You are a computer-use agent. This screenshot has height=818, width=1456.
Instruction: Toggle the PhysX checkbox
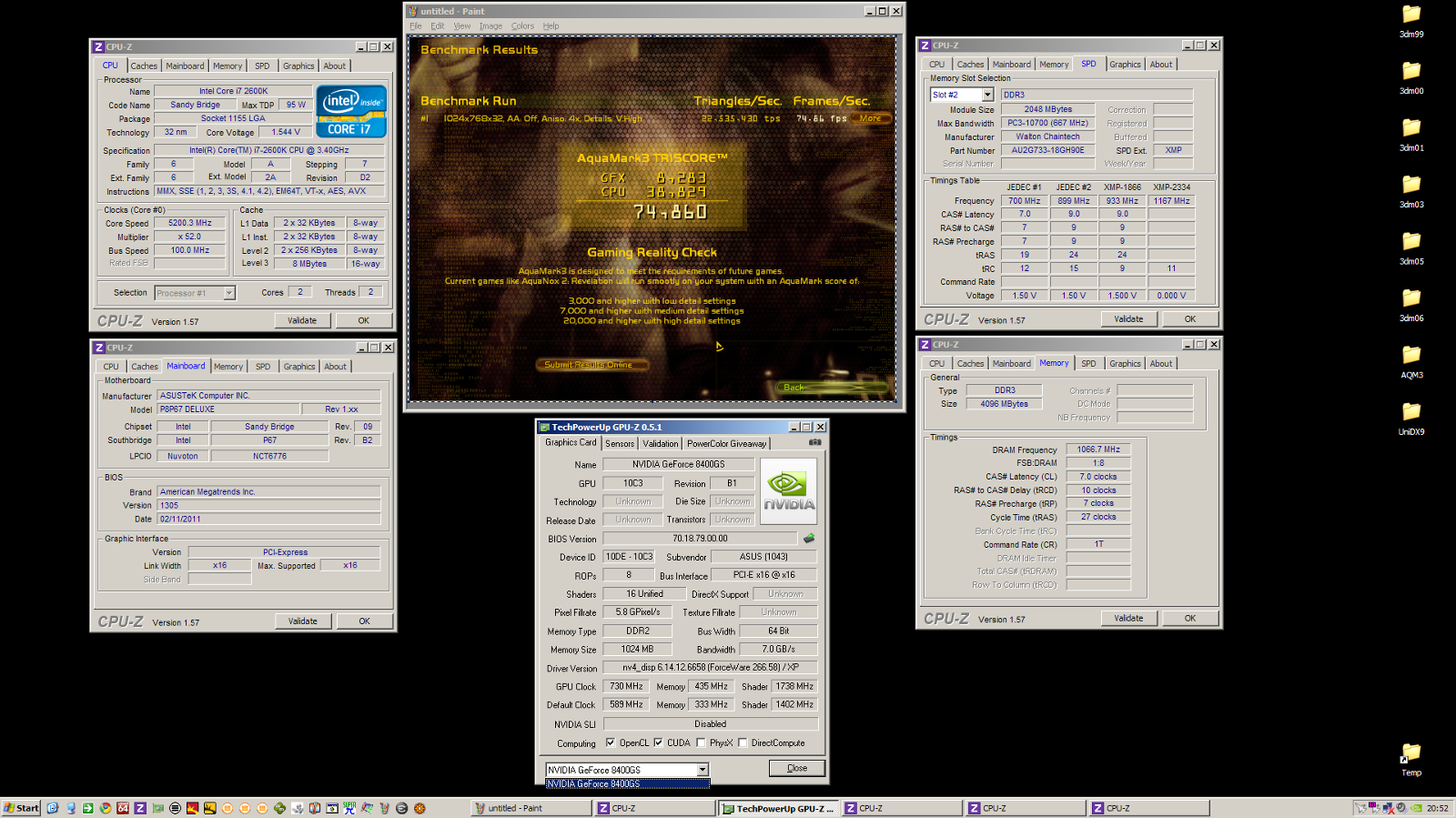point(701,742)
